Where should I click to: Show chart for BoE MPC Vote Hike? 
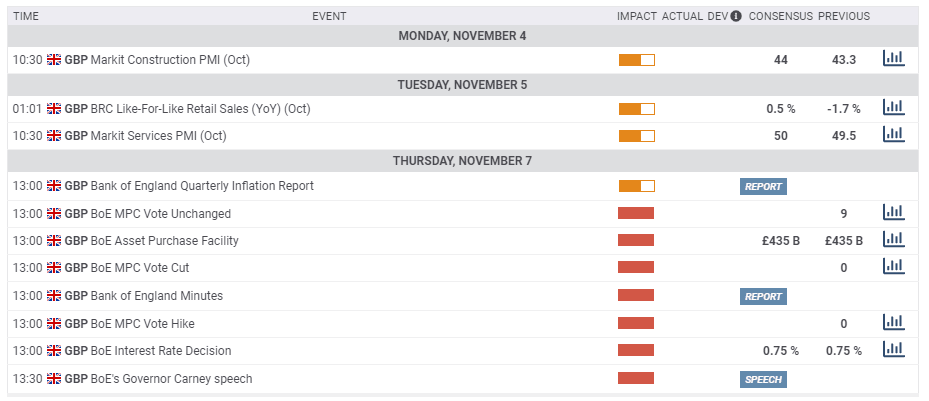pyautogui.click(x=893, y=323)
